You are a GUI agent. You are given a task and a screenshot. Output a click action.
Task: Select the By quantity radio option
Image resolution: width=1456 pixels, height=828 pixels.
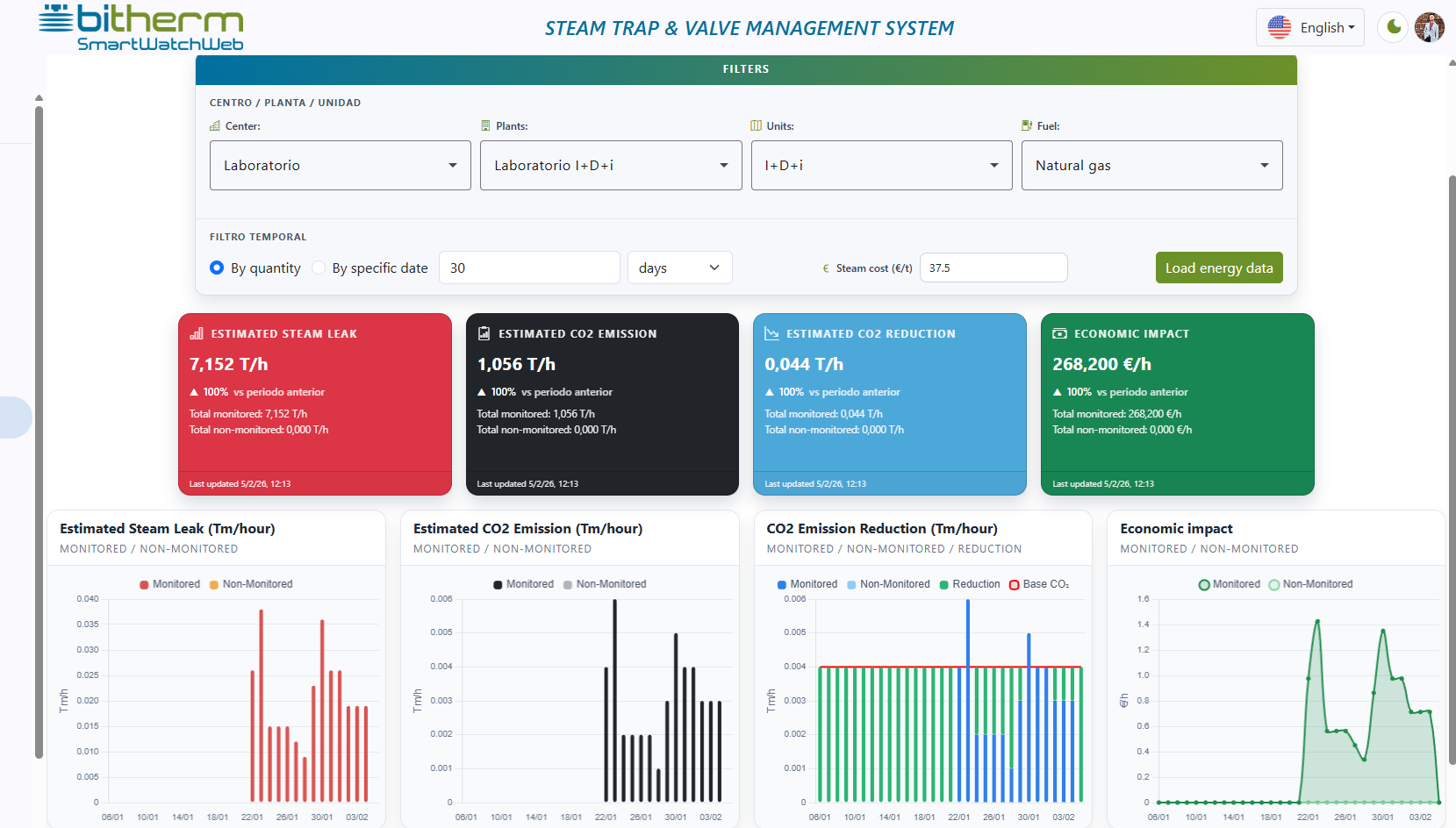click(x=217, y=268)
